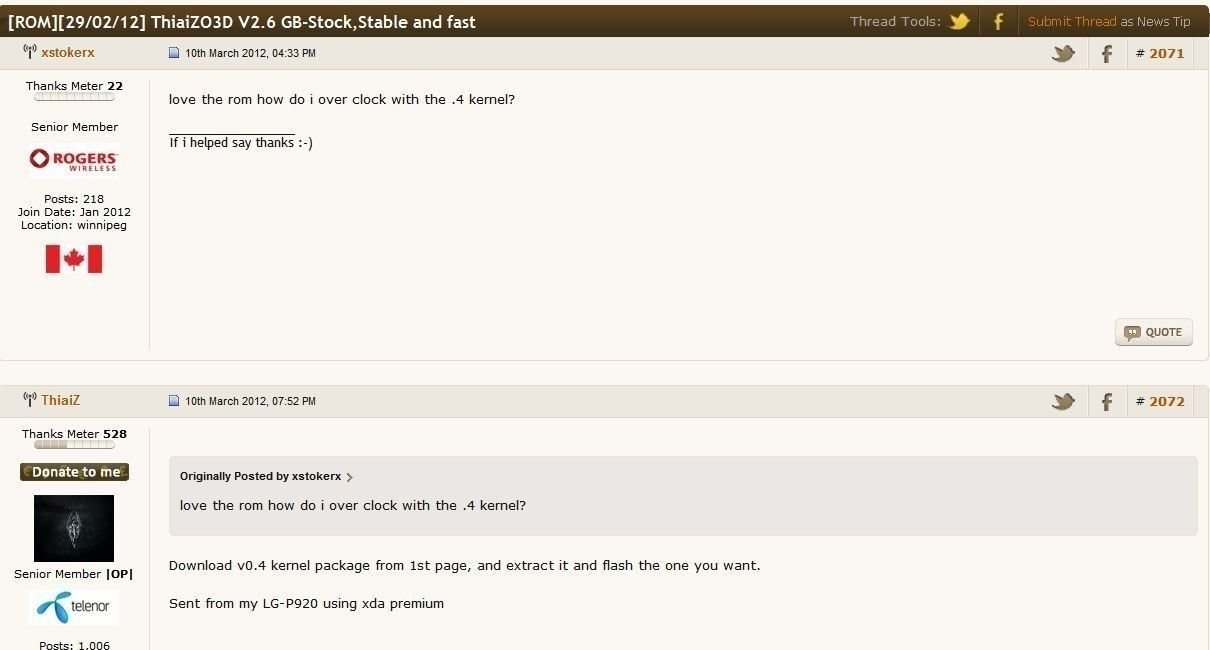Click online status icon beside xstokerx
This screenshot has width=1210, height=650.
pos(29,52)
